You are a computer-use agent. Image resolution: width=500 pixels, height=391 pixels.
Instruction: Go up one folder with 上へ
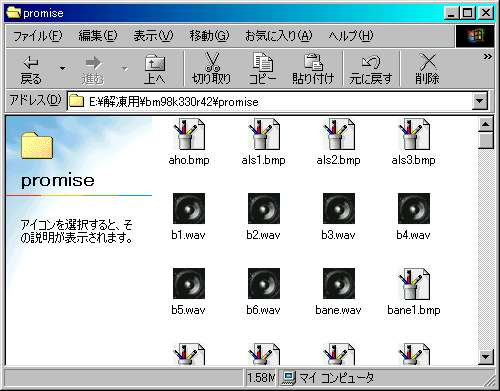155,69
